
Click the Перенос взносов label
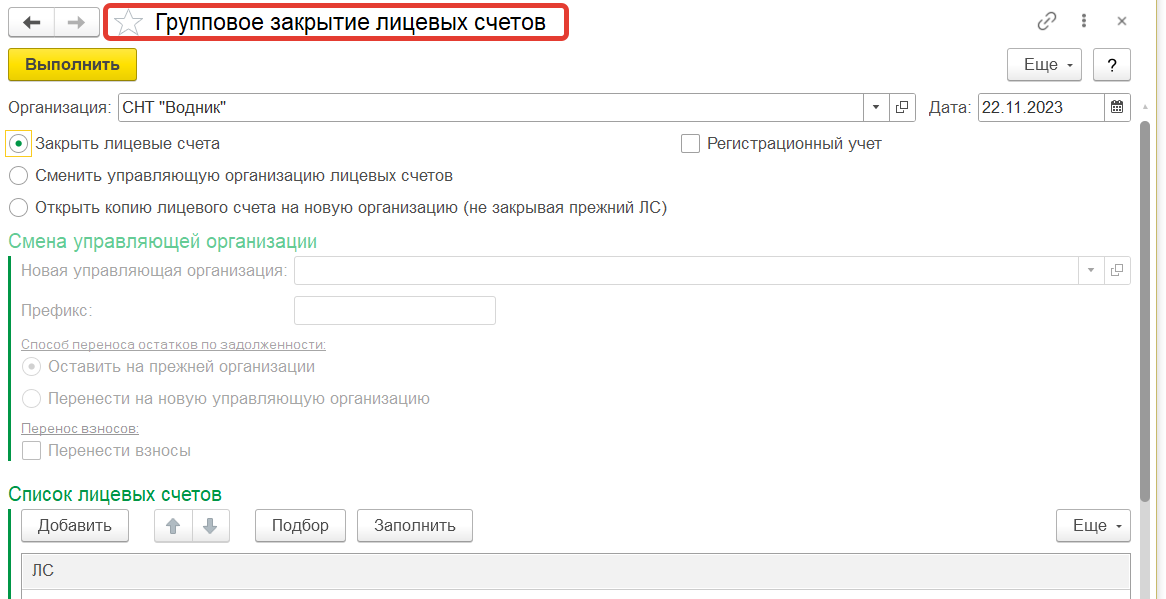(x=80, y=428)
